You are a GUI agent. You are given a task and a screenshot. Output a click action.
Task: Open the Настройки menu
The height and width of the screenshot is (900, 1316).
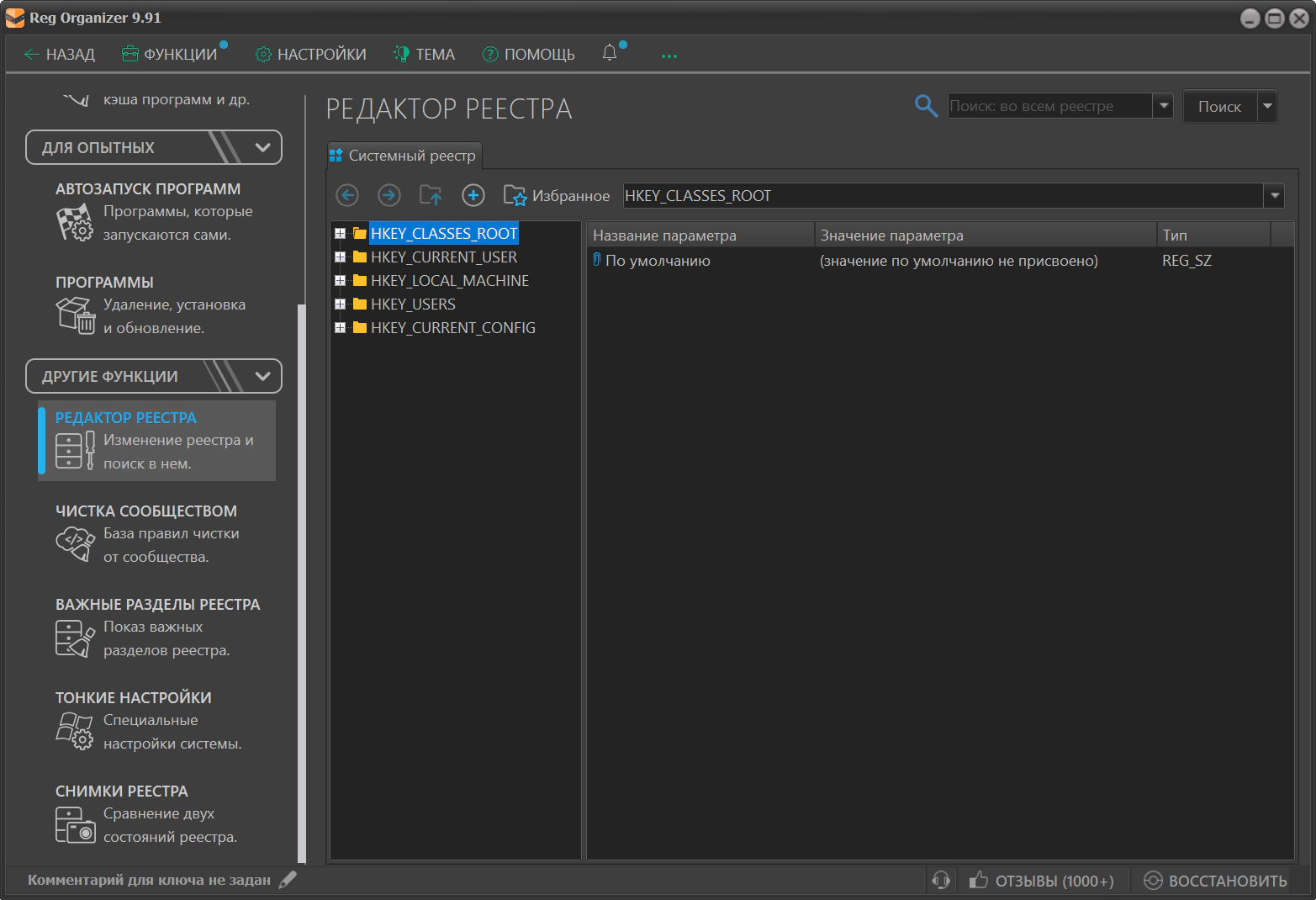tap(311, 55)
